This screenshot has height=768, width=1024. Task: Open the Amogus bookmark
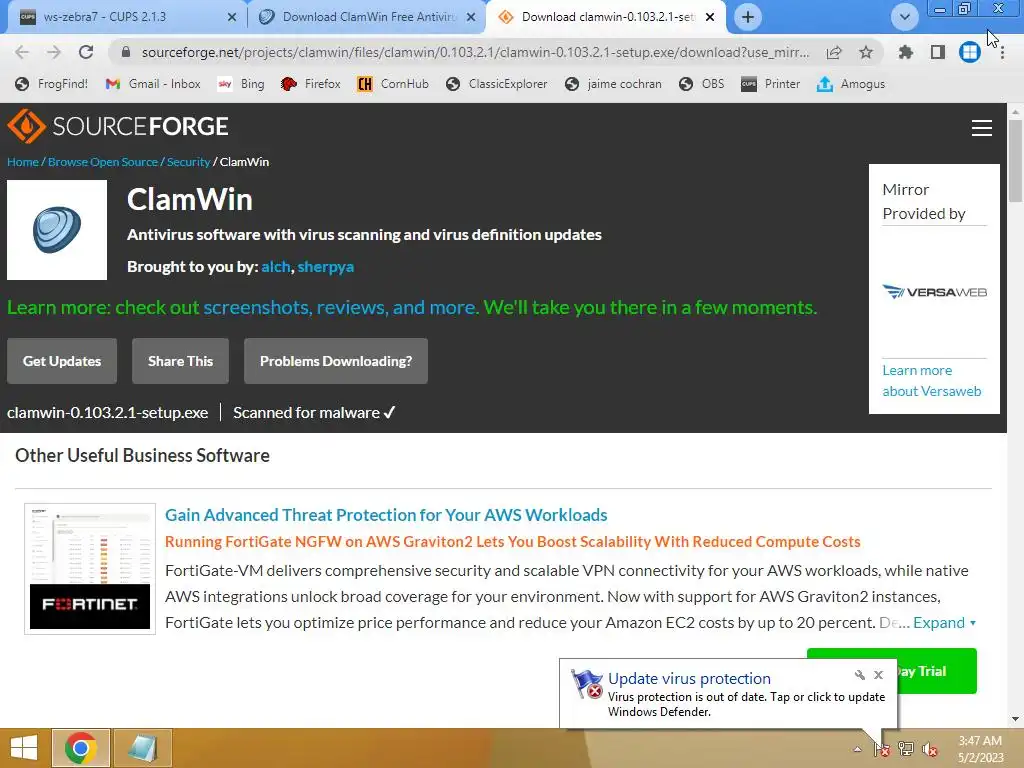point(851,84)
